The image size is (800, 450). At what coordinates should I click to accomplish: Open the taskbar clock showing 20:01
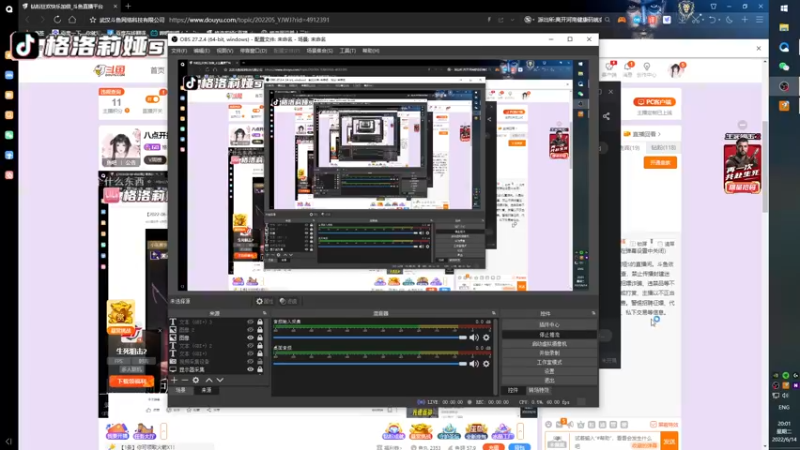[x=784, y=431]
